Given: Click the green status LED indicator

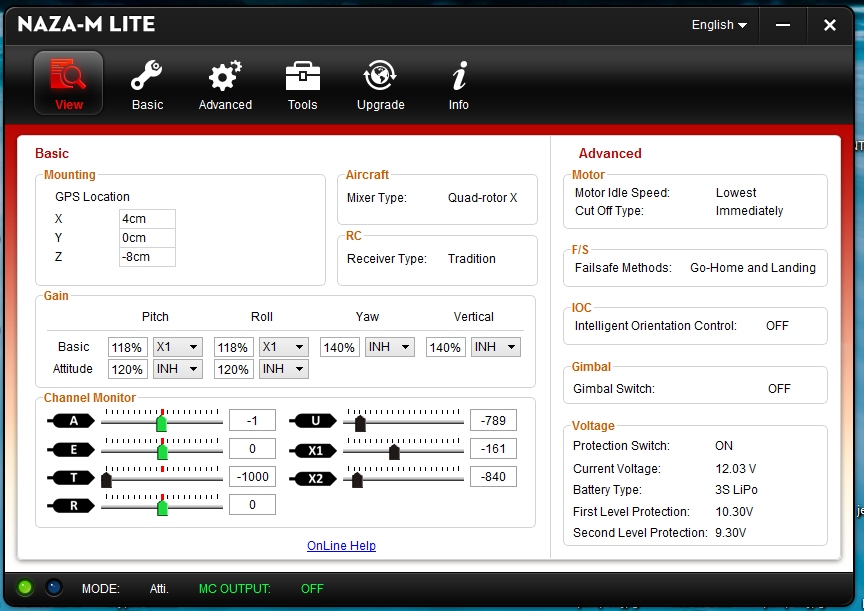Looking at the screenshot, I should click(x=25, y=587).
